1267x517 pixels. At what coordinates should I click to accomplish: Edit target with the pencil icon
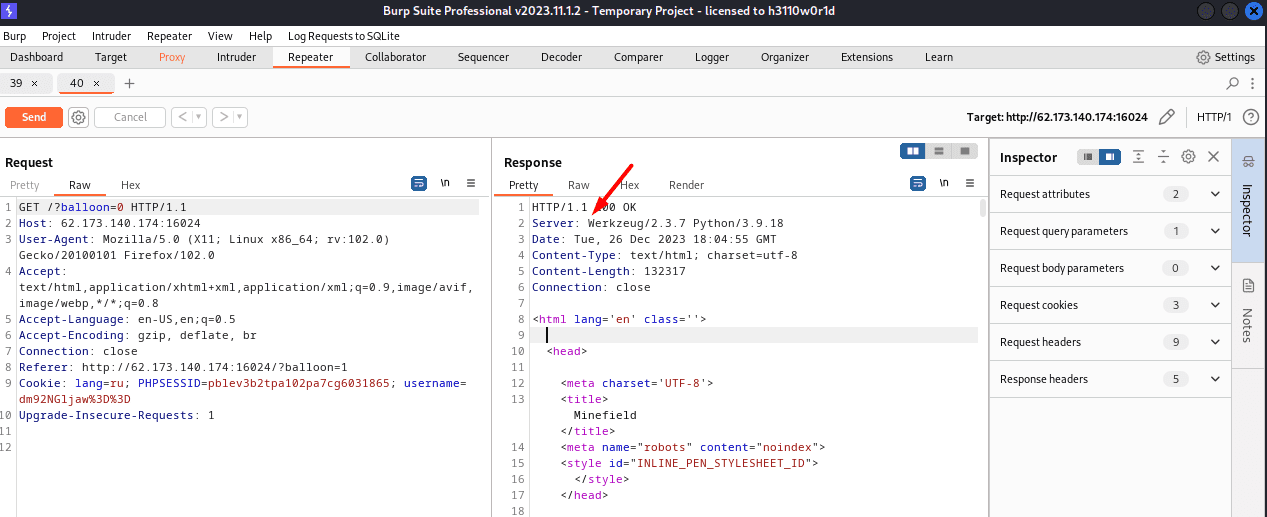(x=1166, y=117)
